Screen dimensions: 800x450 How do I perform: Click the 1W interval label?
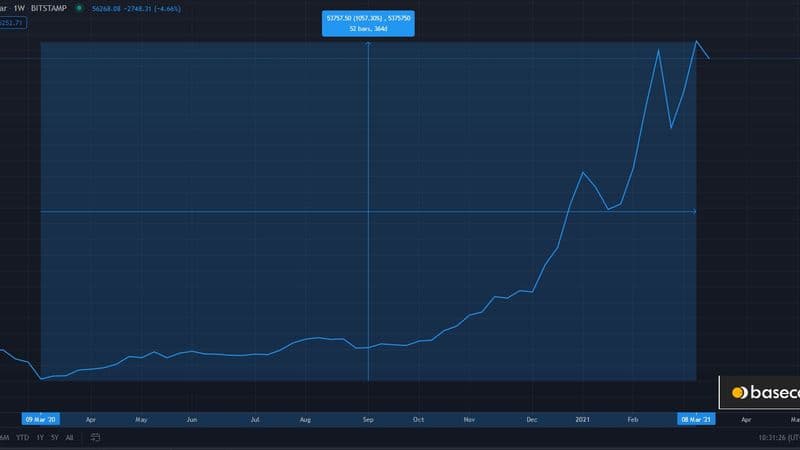[19, 8]
